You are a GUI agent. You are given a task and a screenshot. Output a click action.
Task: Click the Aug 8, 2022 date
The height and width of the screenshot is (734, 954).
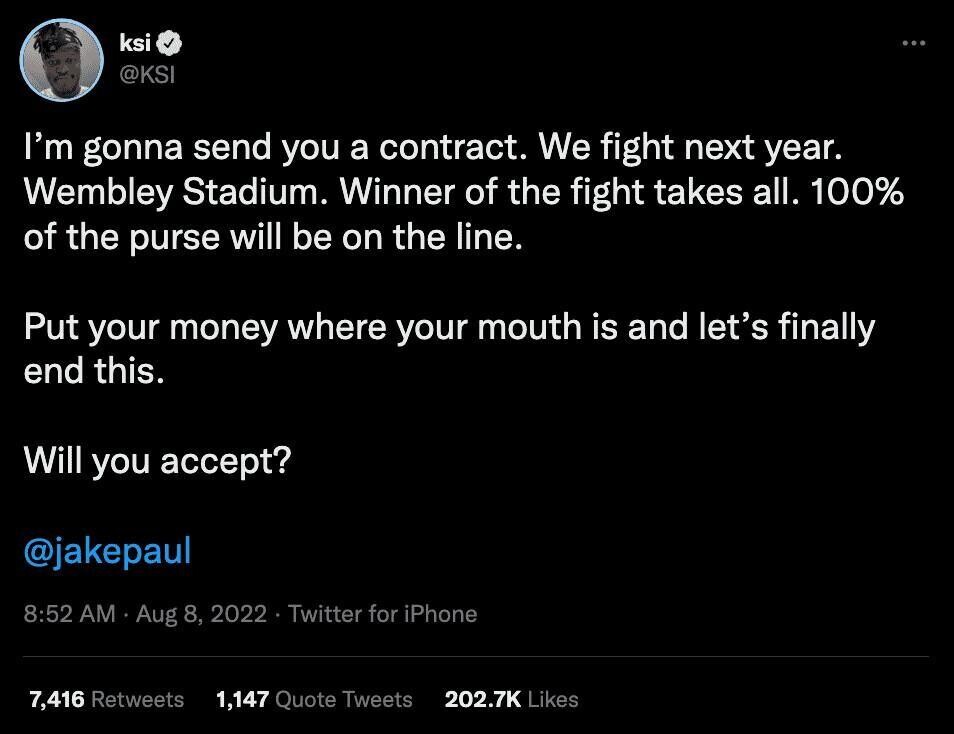(201, 613)
